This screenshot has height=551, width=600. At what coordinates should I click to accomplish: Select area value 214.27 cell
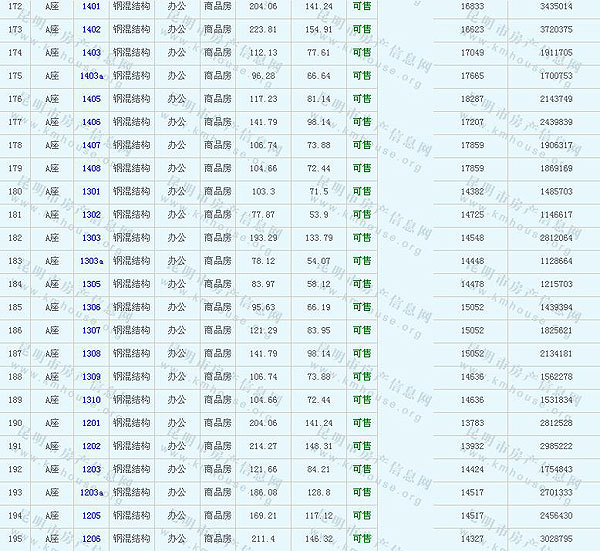pyautogui.click(x=262, y=446)
